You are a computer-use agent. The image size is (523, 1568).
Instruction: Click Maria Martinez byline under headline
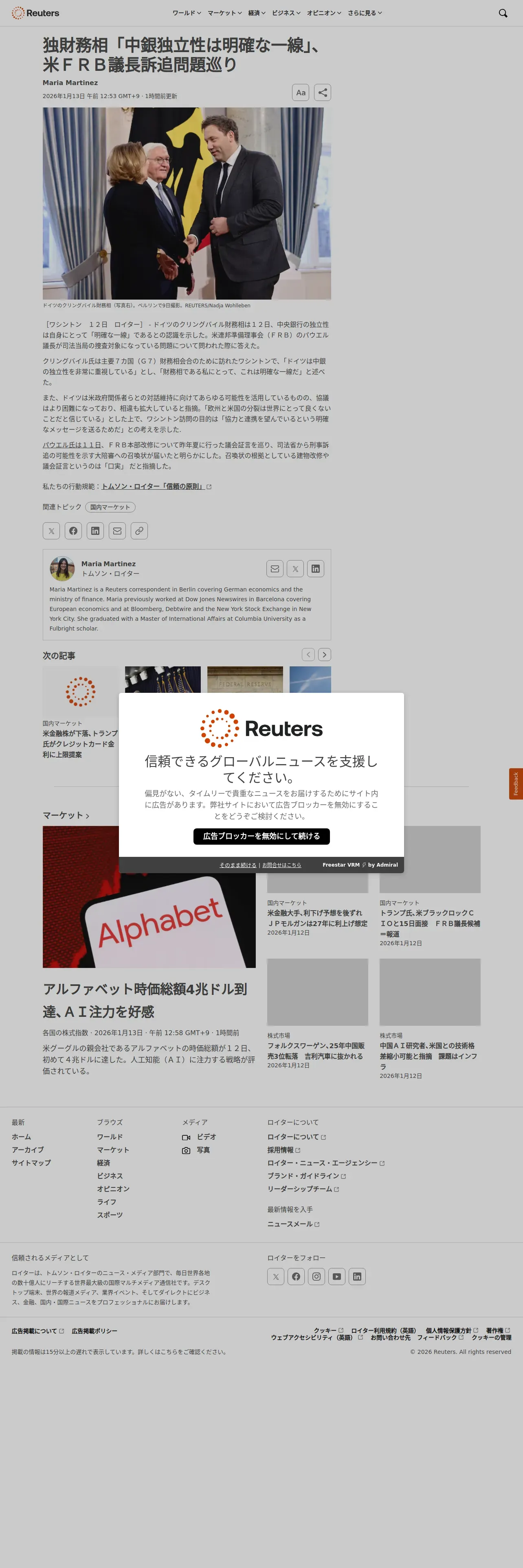pos(70,83)
